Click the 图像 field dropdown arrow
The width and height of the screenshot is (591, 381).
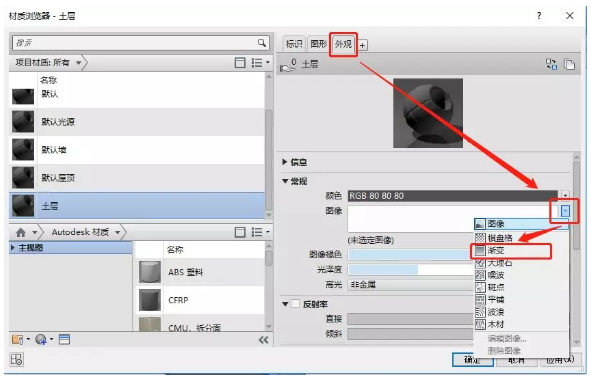point(565,211)
